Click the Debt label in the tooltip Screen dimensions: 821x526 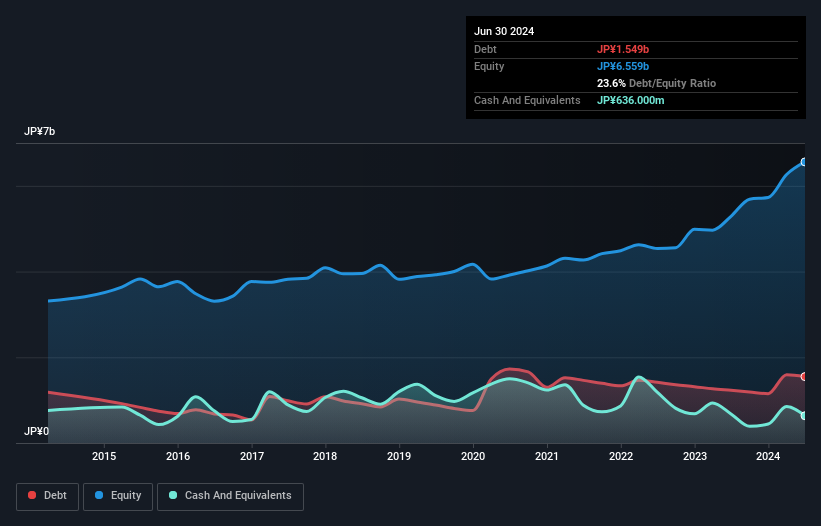click(485, 49)
